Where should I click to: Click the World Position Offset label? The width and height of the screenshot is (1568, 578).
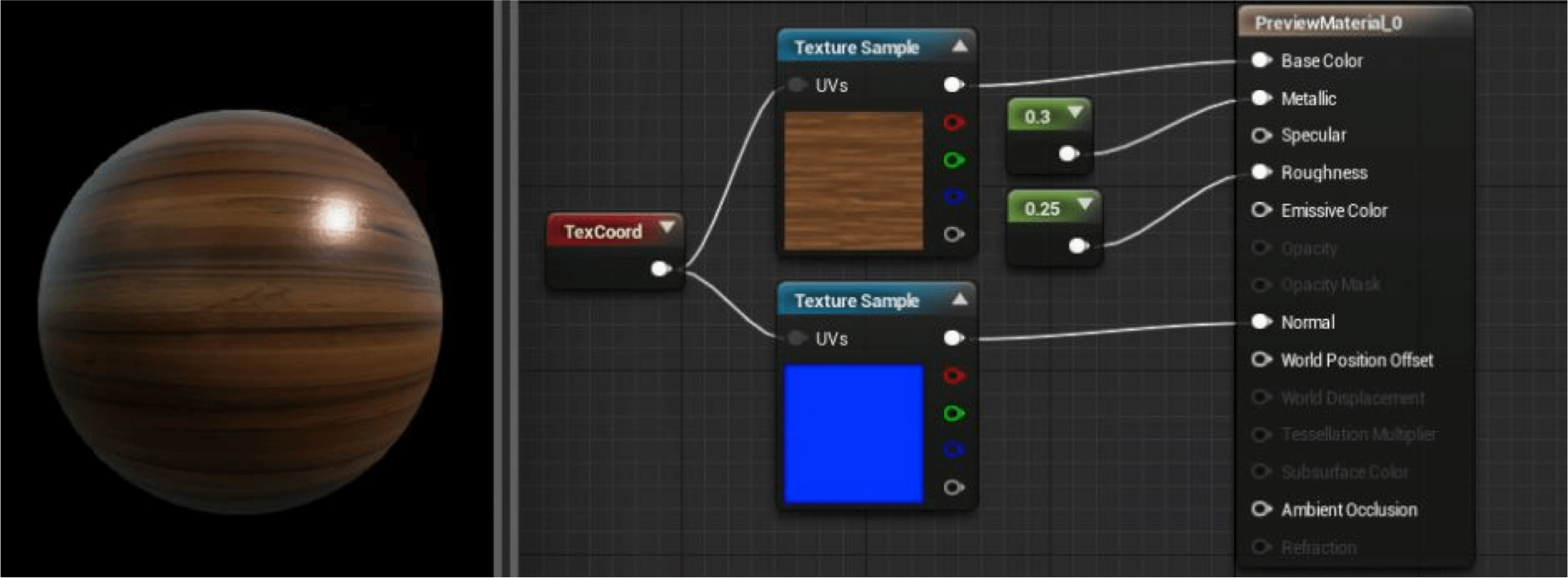point(1357,360)
